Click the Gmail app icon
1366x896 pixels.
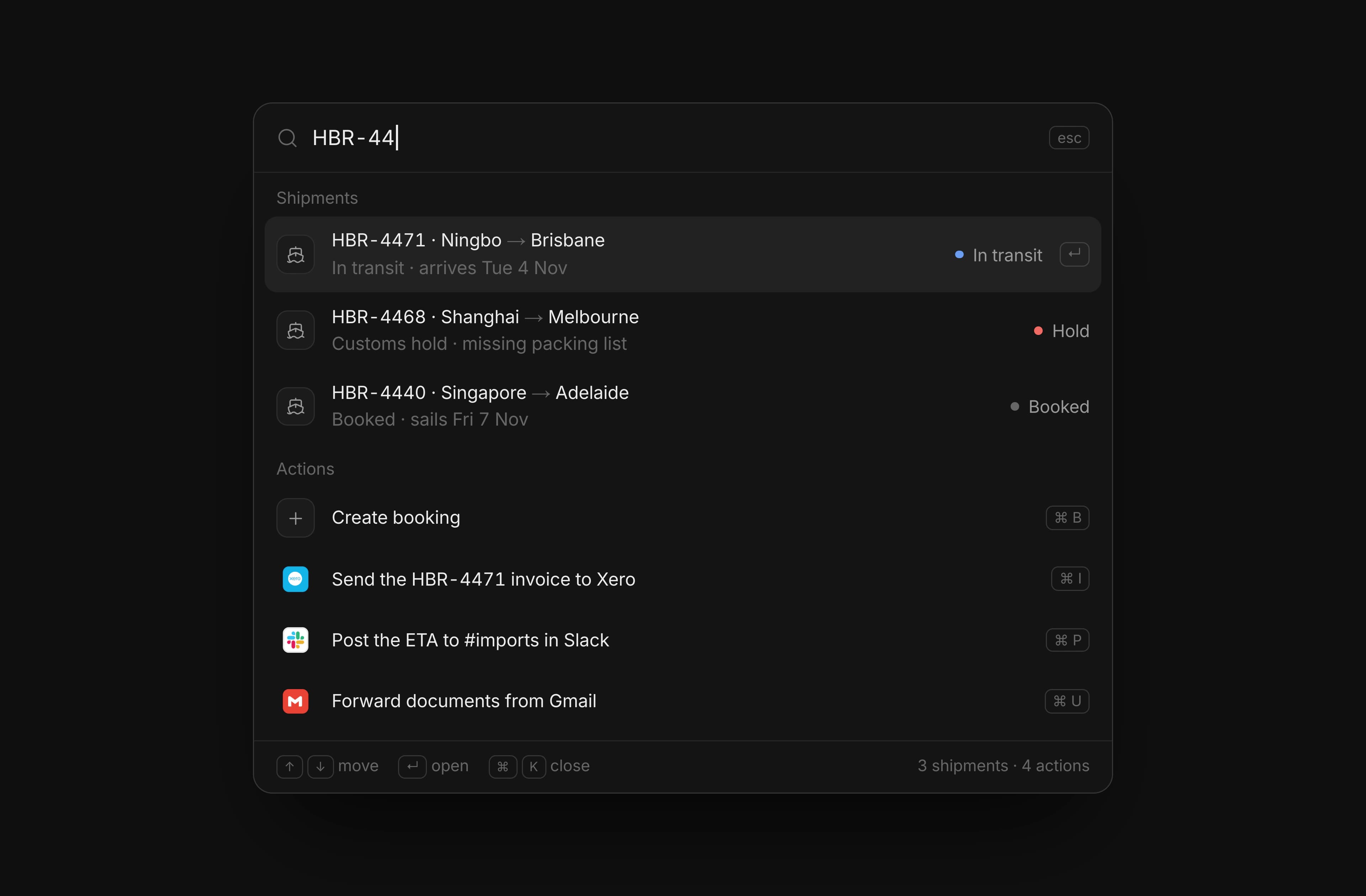(296, 701)
